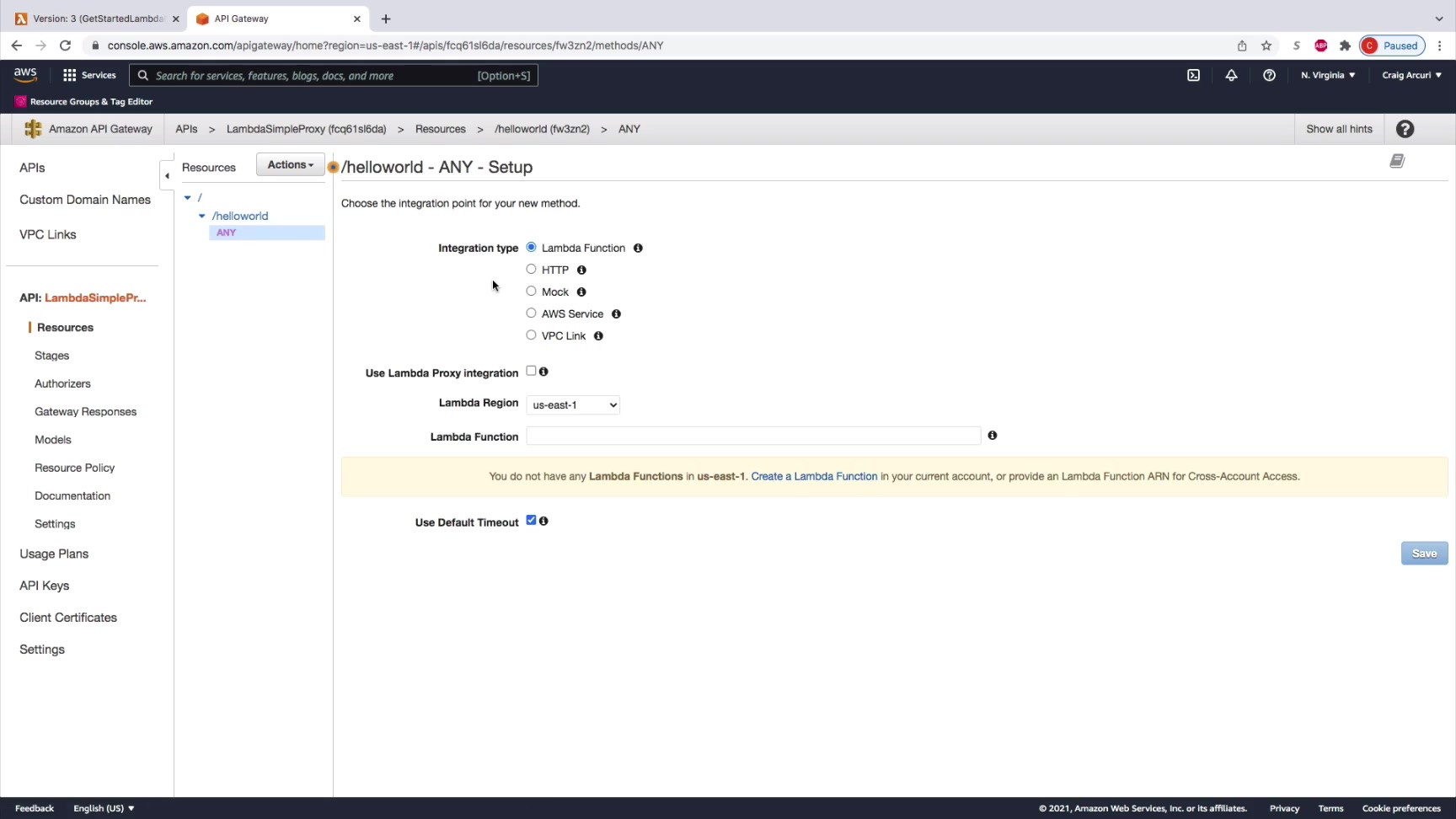Click the Save button

[x=1424, y=554]
